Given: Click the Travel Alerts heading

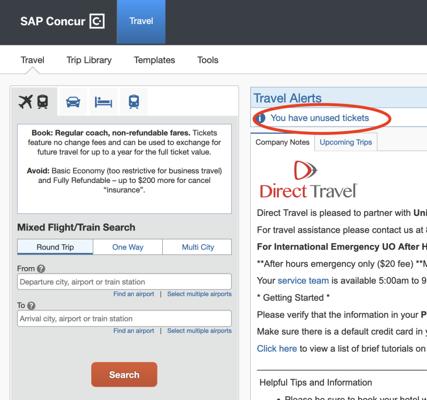Looking at the screenshot, I should pyautogui.click(x=288, y=98).
